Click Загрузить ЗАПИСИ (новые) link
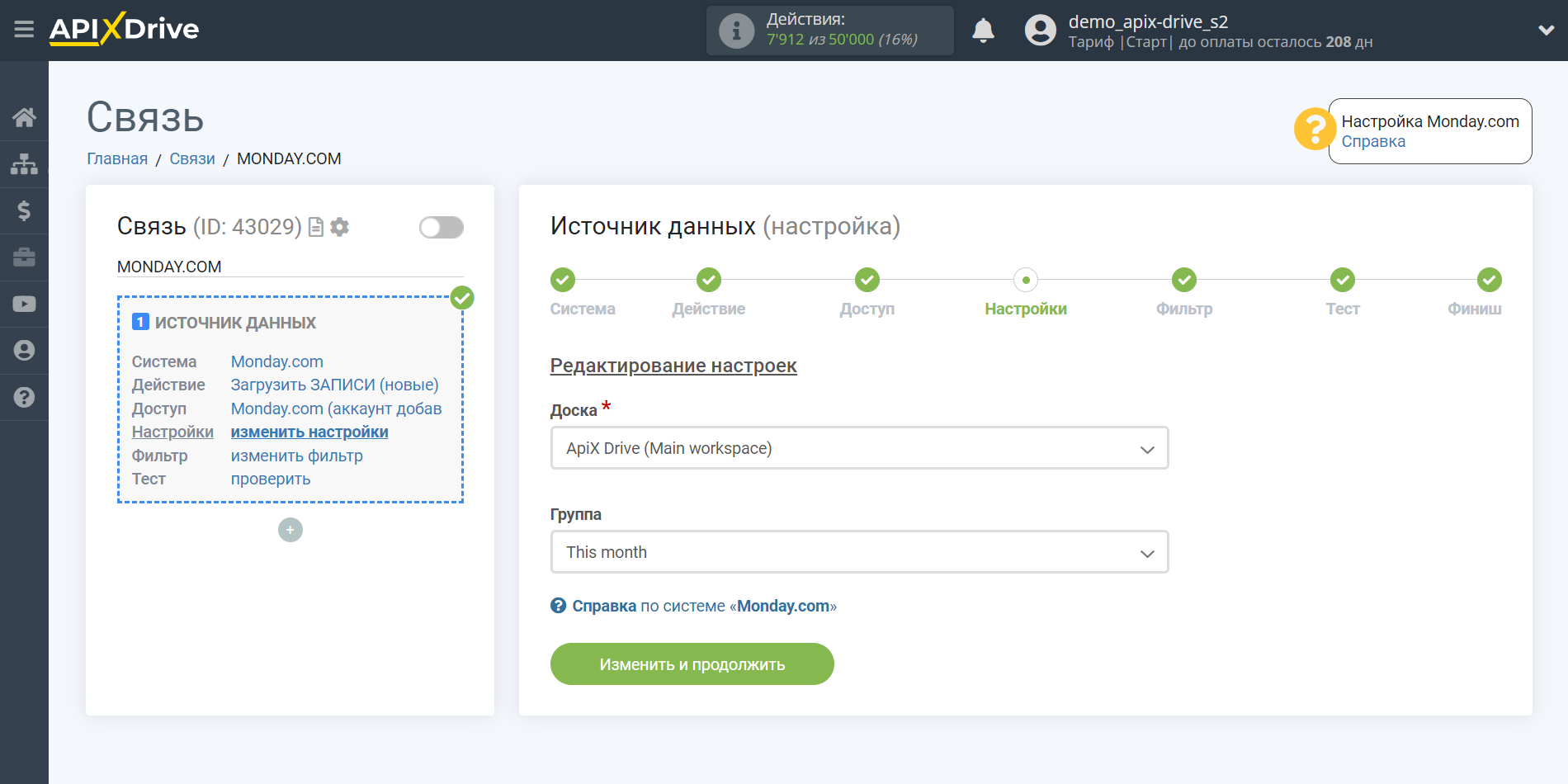The height and width of the screenshot is (784, 1568). point(334,385)
